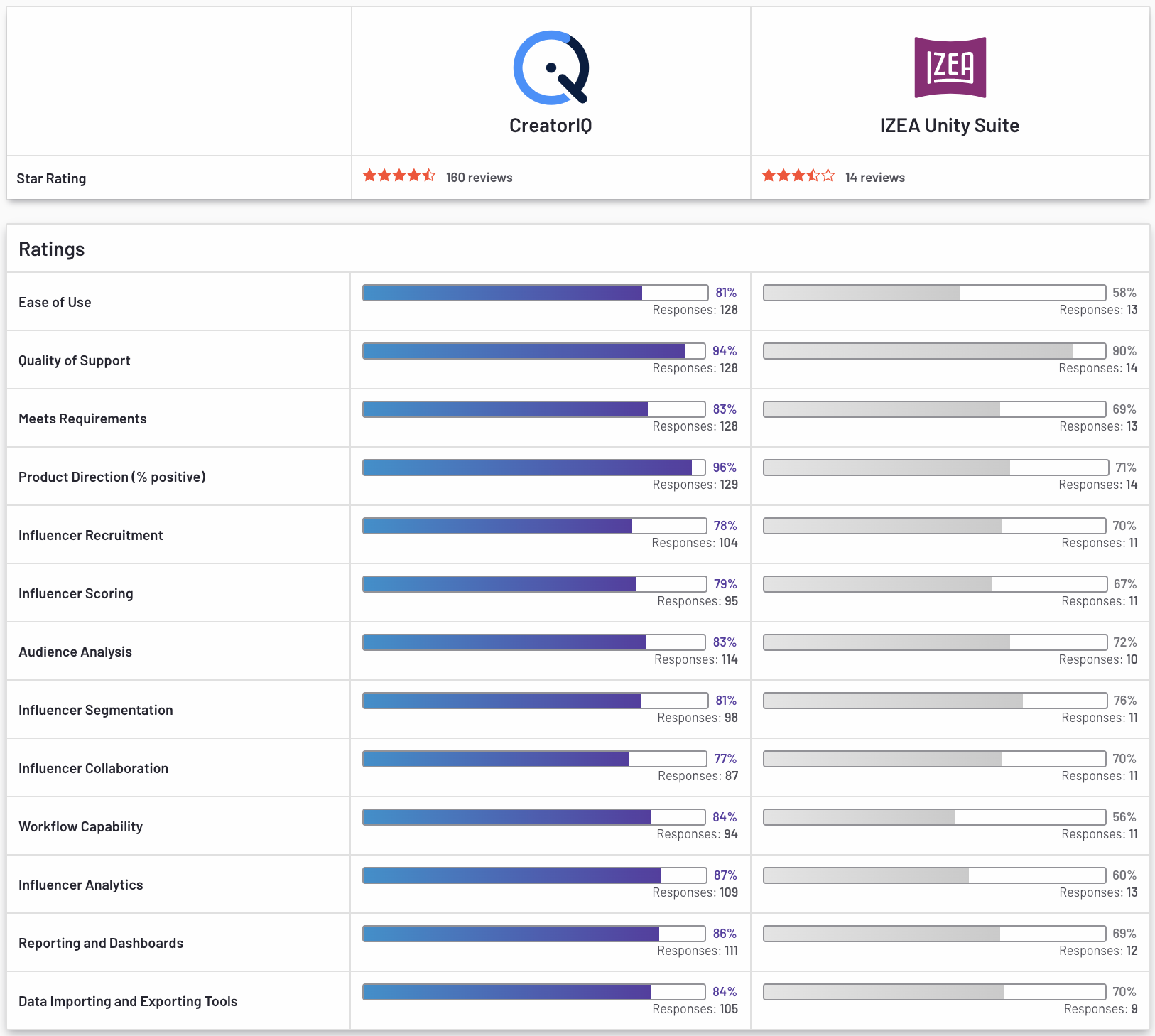Click CreatorIQ's Responses: 104 text
The image size is (1155, 1036).
click(x=695, y=543)
